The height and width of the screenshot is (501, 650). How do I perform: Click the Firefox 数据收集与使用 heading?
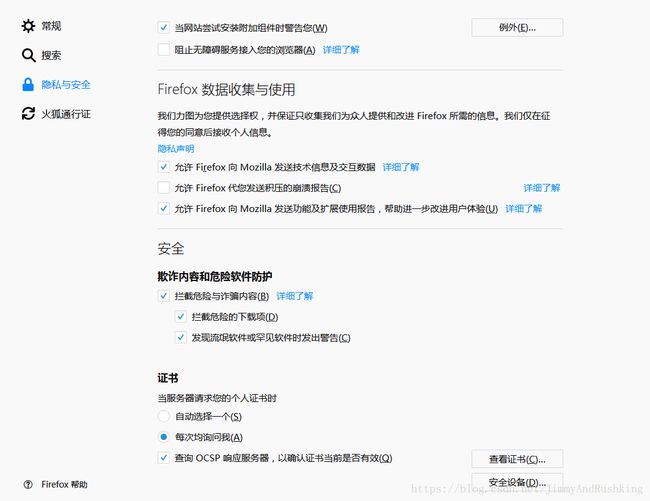pyautogui.click(x=226, y=90)
